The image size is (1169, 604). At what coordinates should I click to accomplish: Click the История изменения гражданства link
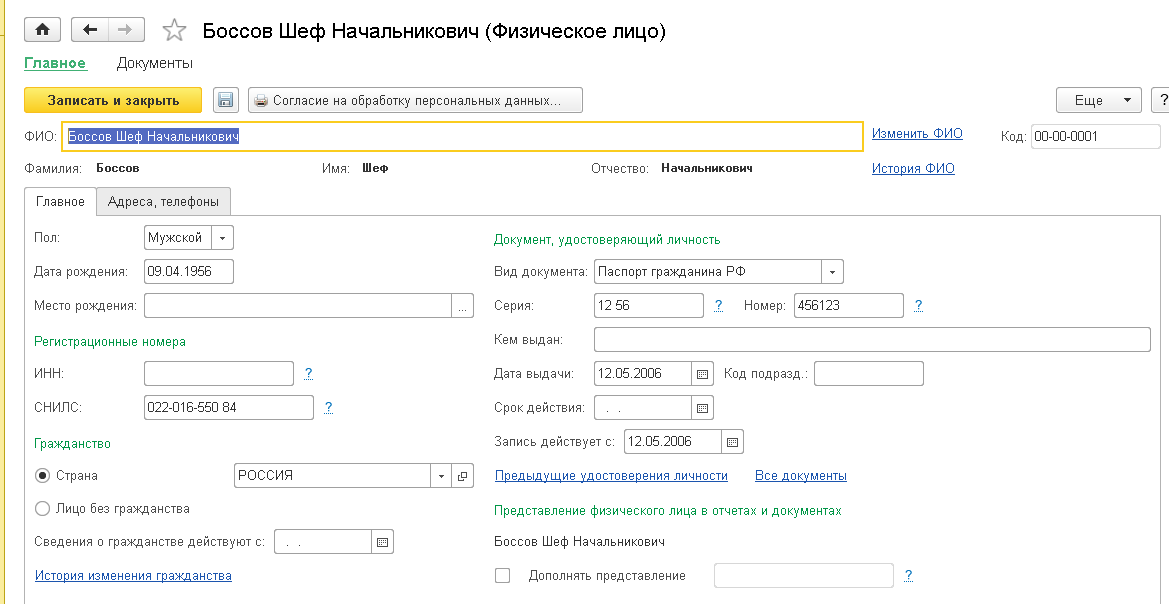133,576
